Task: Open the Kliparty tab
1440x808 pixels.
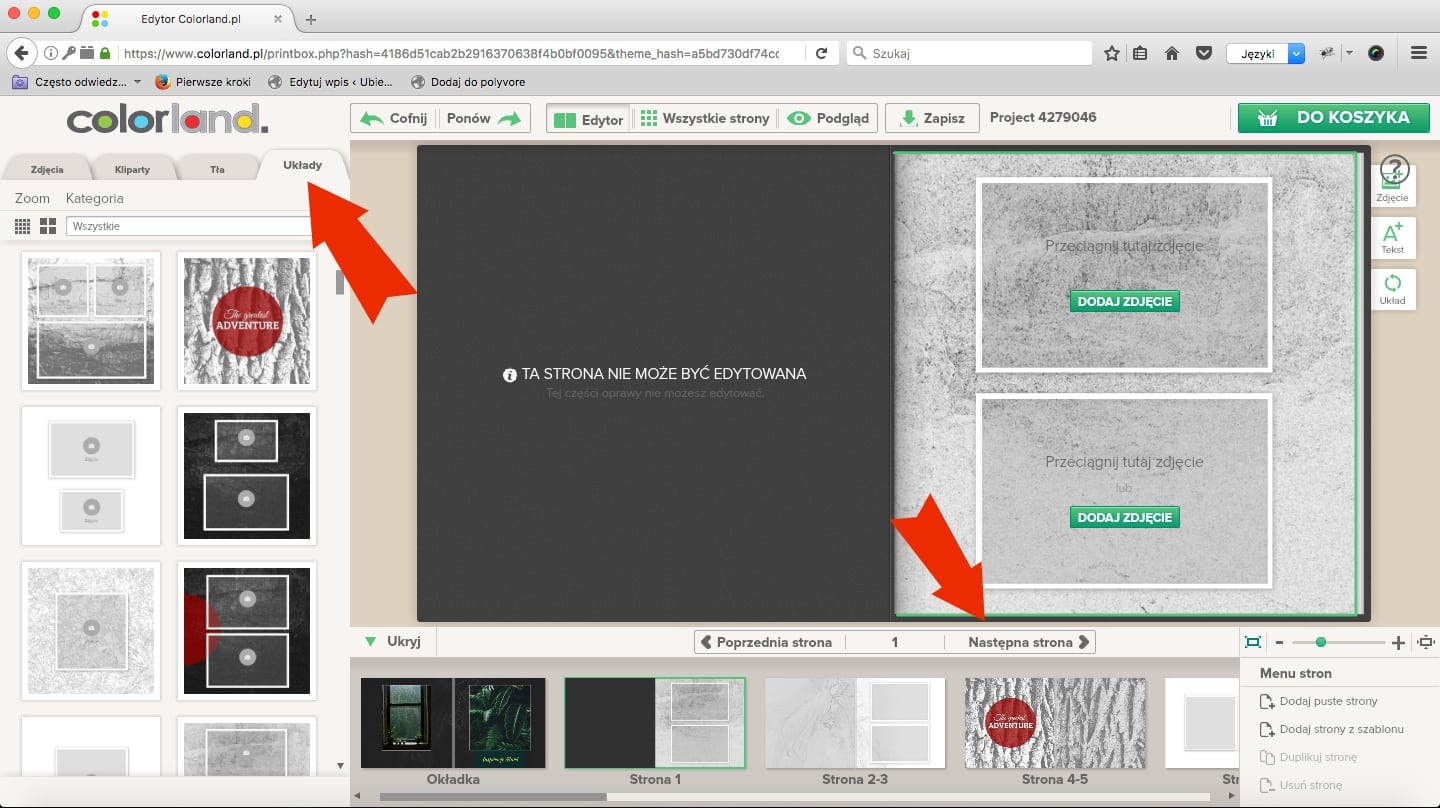Action: [x=132, y=169]
